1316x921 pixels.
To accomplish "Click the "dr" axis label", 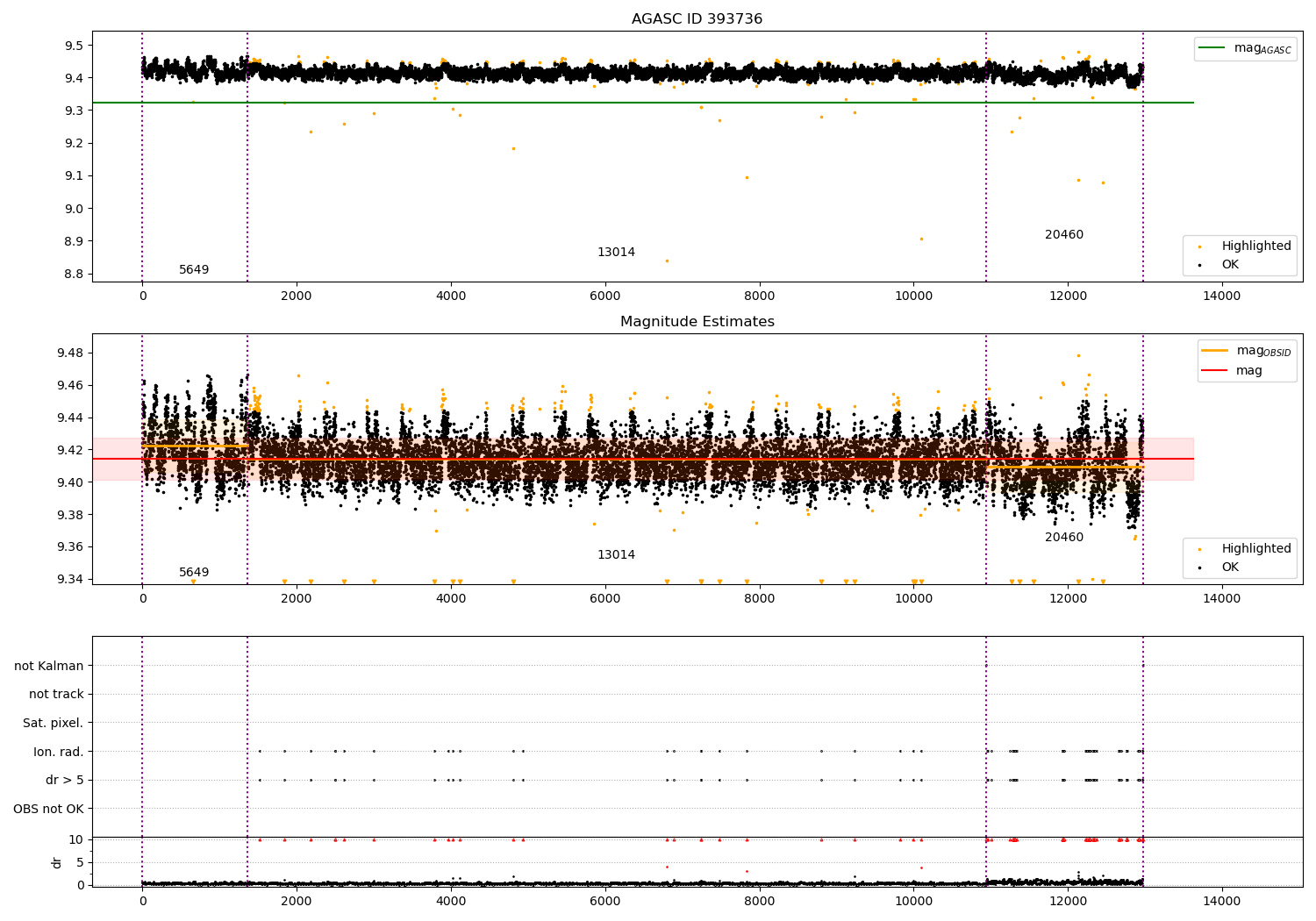I will click(57, 862).
